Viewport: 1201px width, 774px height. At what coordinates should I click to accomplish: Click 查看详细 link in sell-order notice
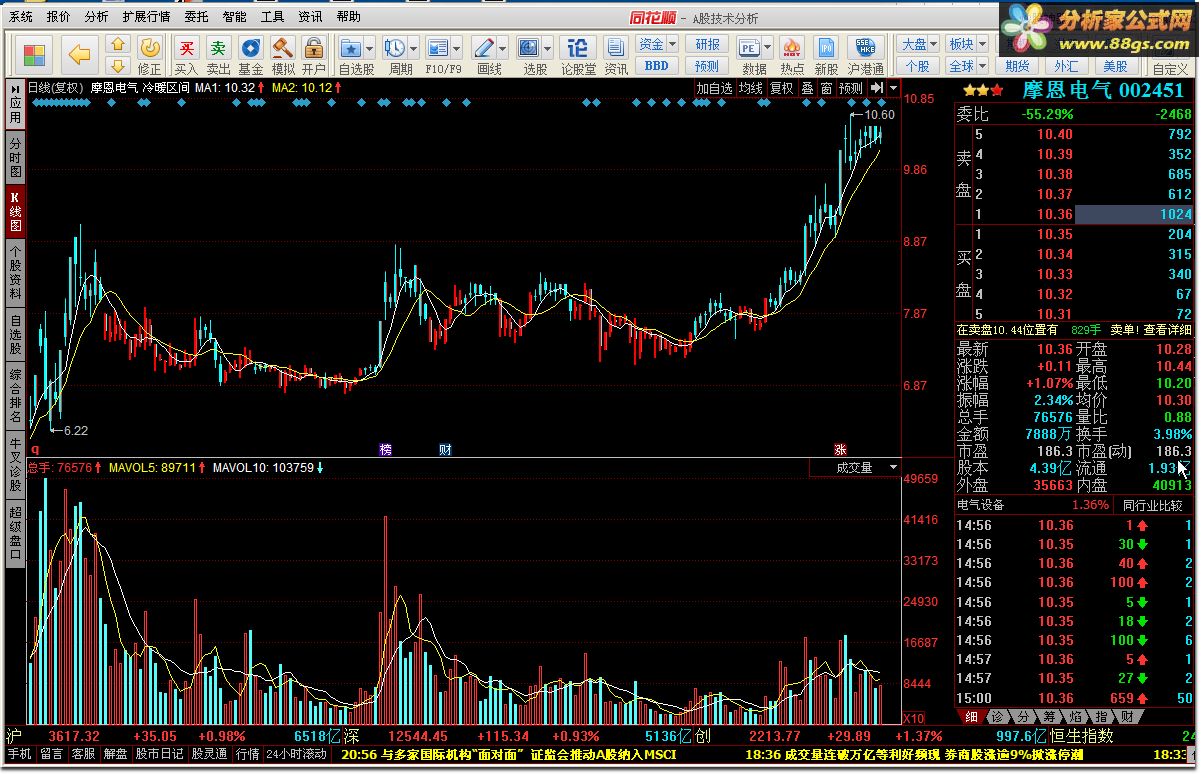tap(1168, 329)
